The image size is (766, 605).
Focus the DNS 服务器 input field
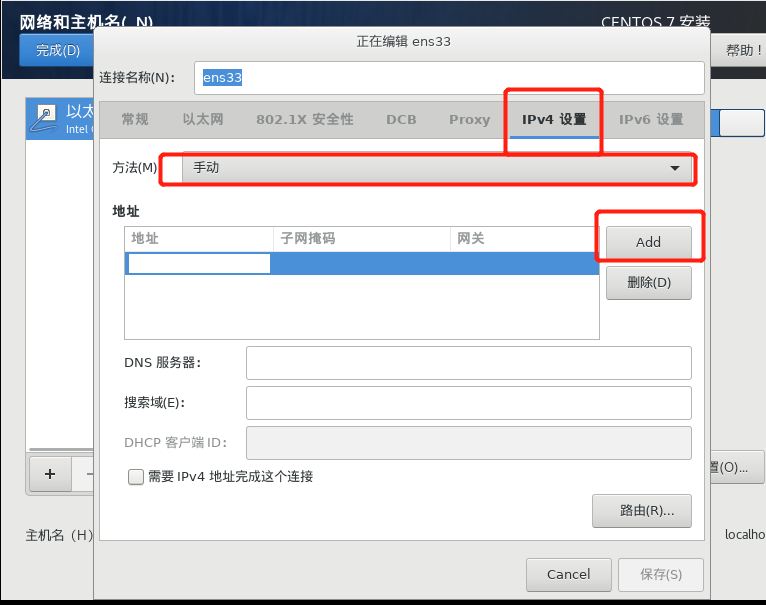tap(468, 363)
